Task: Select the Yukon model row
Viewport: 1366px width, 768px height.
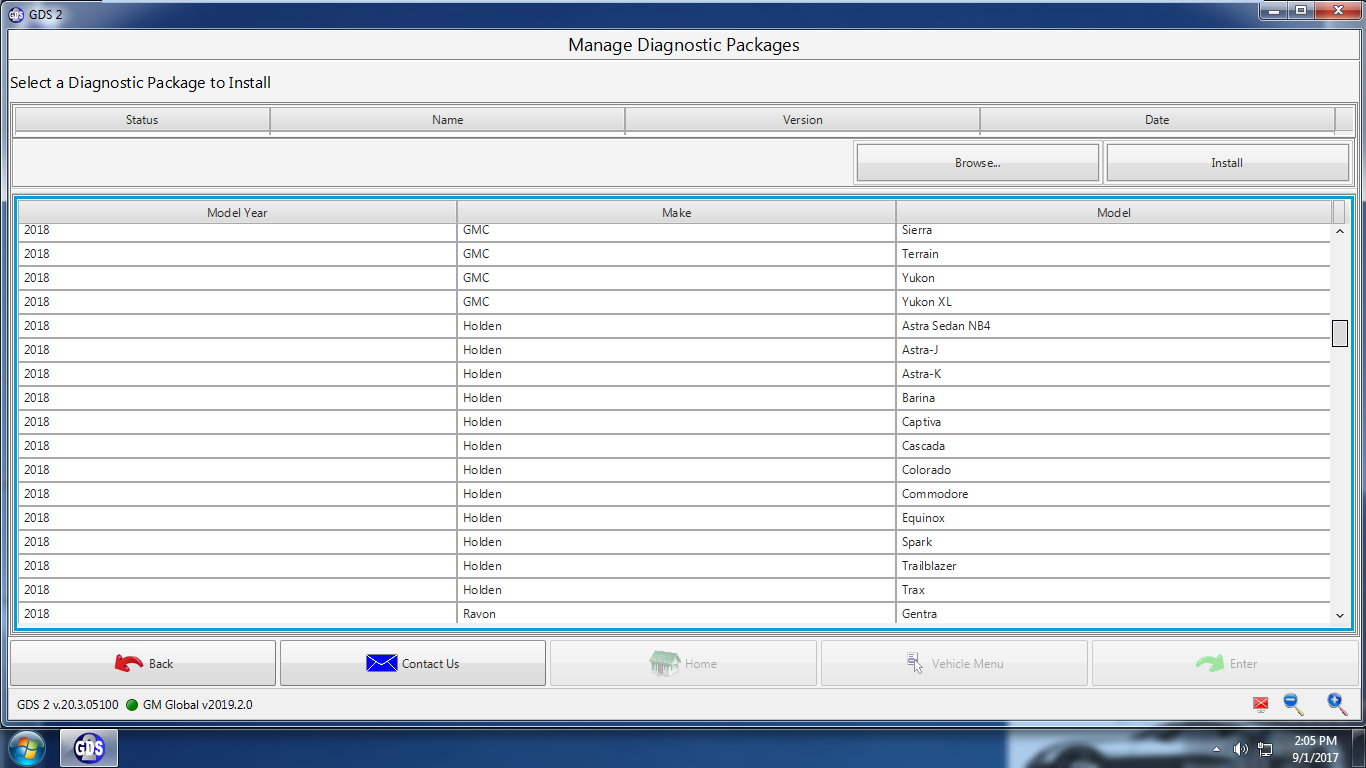Action: (x=674, y=278)
